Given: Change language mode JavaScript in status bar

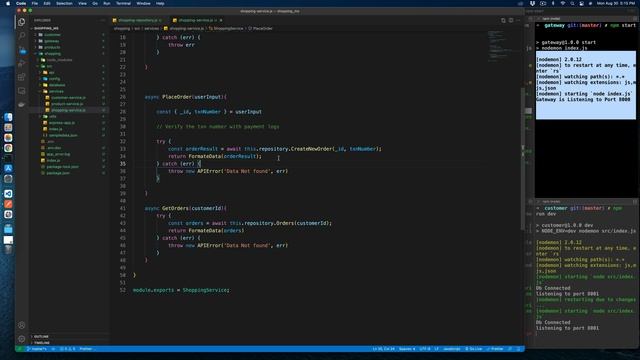Looking at the screenshot, I should tap(451, 349).
